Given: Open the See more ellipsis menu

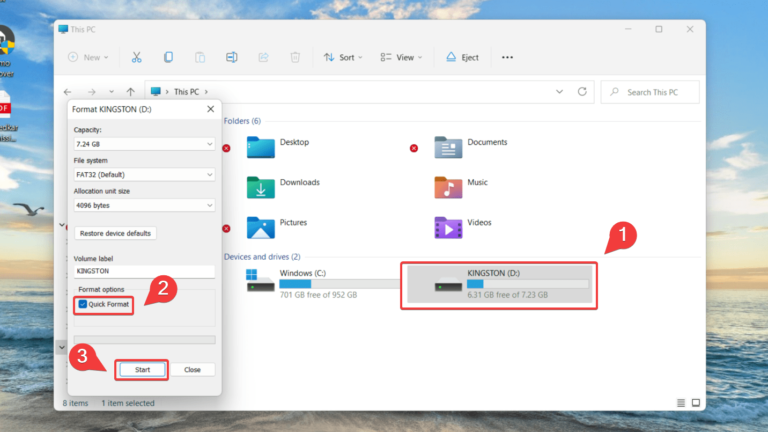Looking at the screenshot, I should tap(507, 57).
